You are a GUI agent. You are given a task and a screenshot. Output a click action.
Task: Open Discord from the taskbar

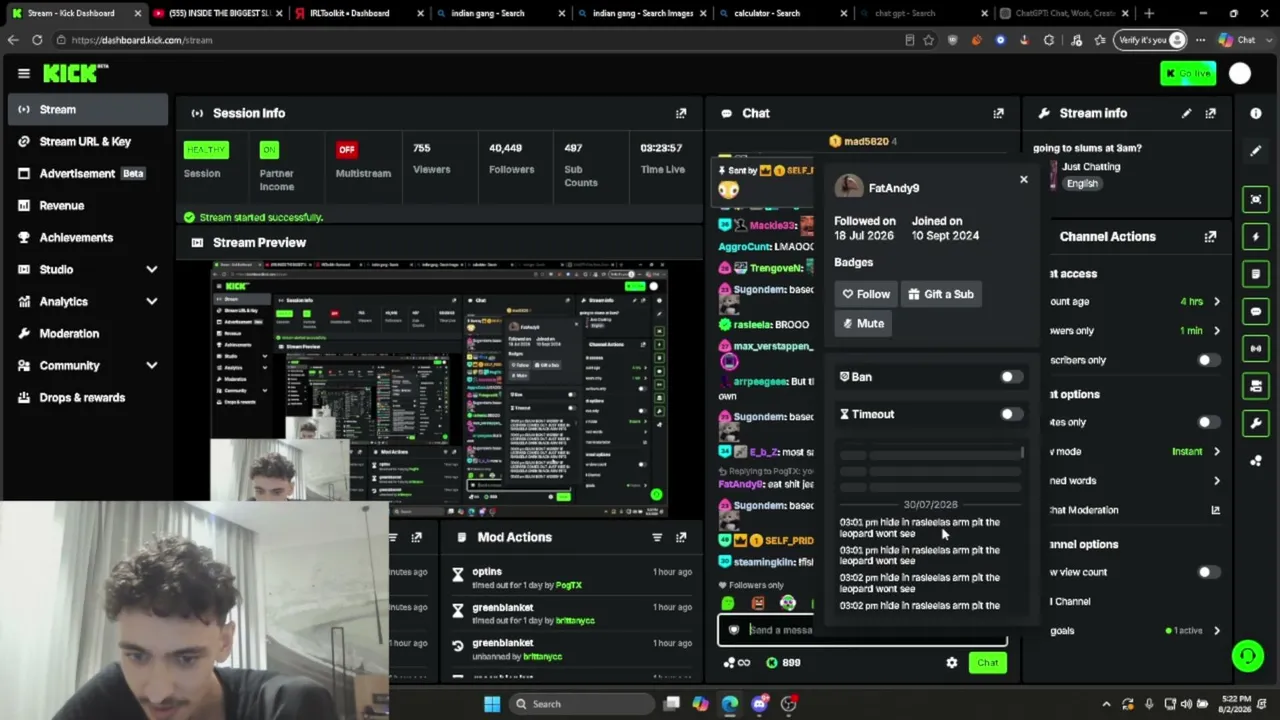759,704
